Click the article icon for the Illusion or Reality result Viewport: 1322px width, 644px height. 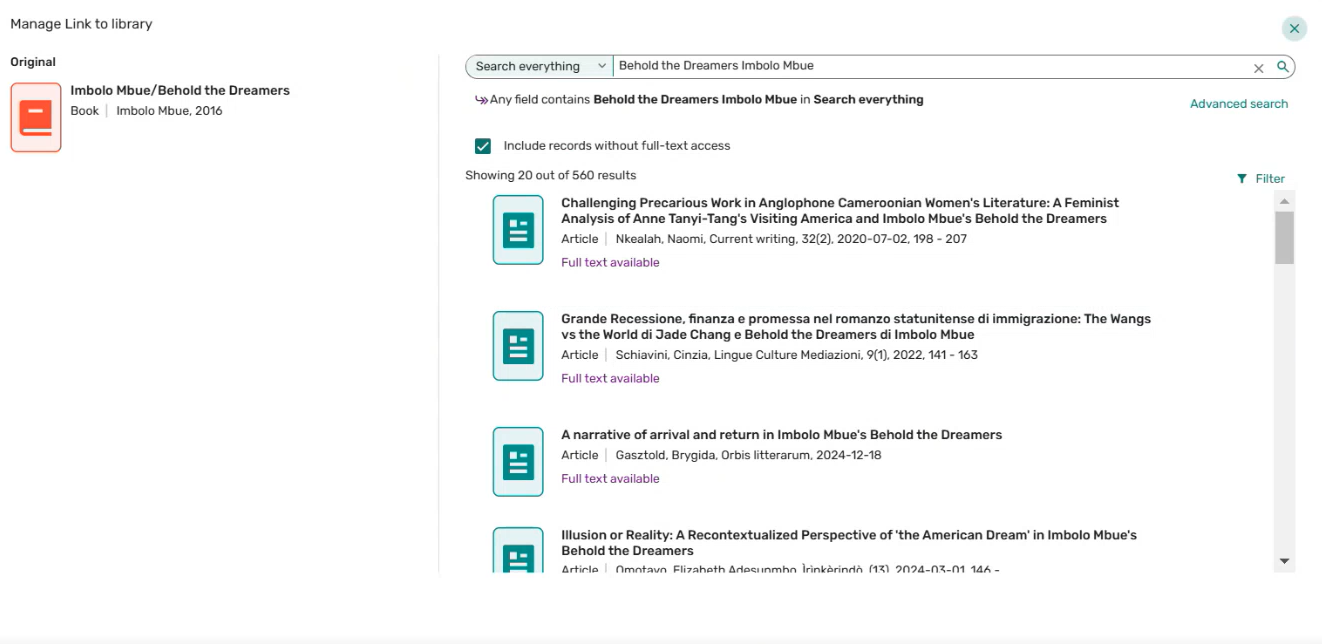point(518,550)
